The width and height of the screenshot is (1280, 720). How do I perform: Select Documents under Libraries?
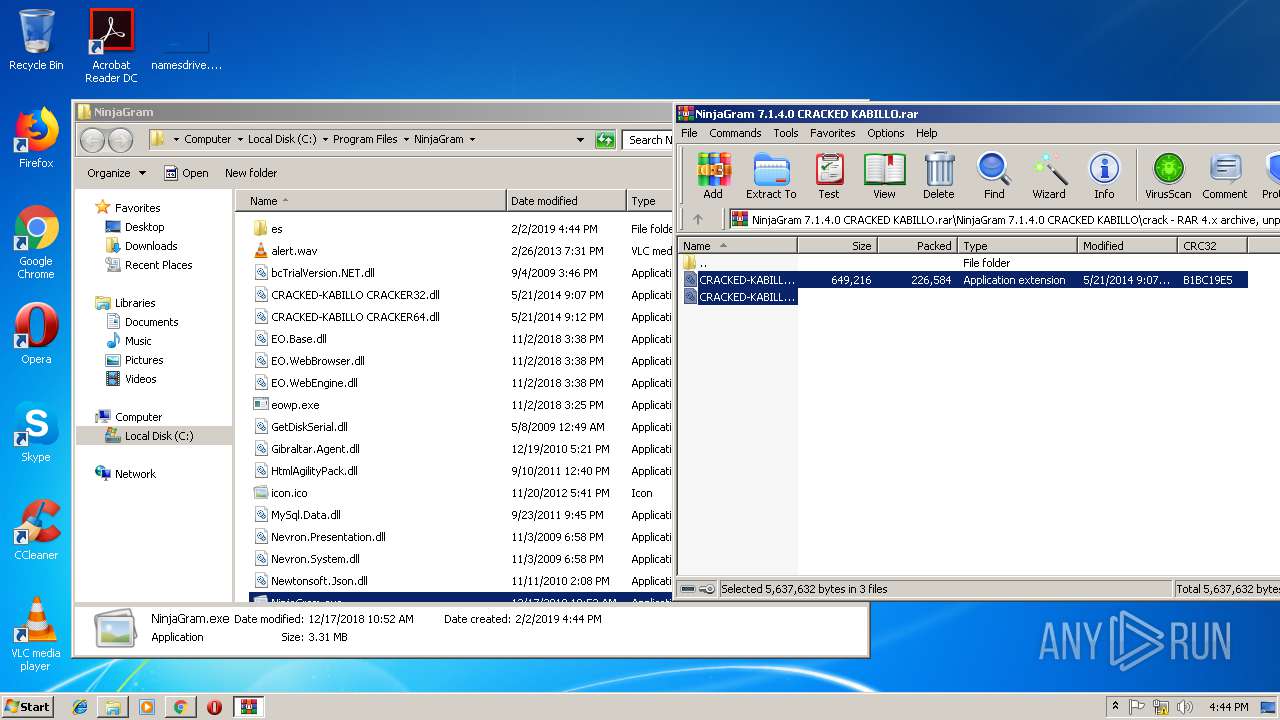(x=151, y=322)
